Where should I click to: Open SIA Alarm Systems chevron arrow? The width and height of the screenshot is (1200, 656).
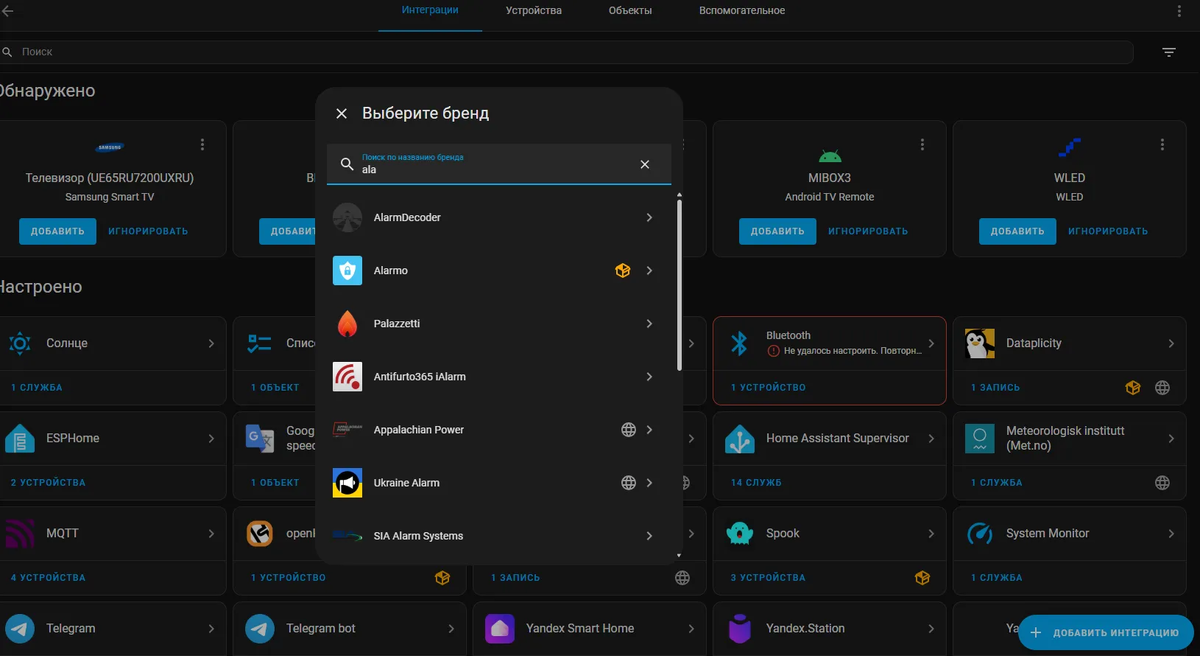tap(649, 535)
